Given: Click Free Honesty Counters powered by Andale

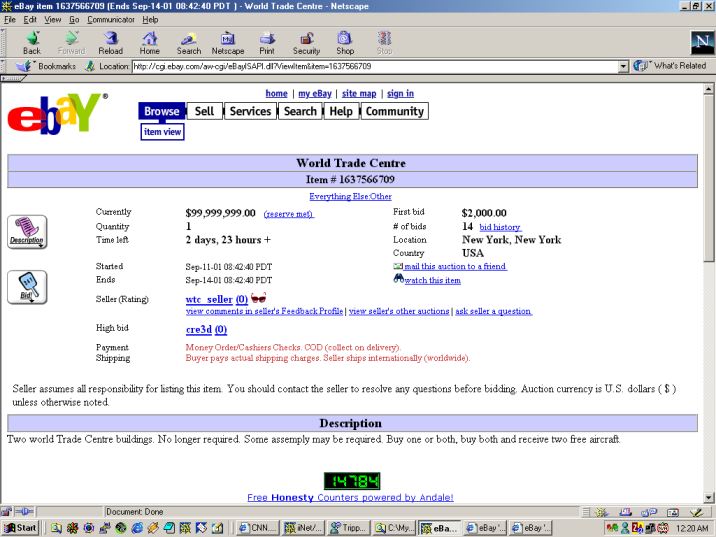Looking at the screenshot, I should click(x=350, y=497).
